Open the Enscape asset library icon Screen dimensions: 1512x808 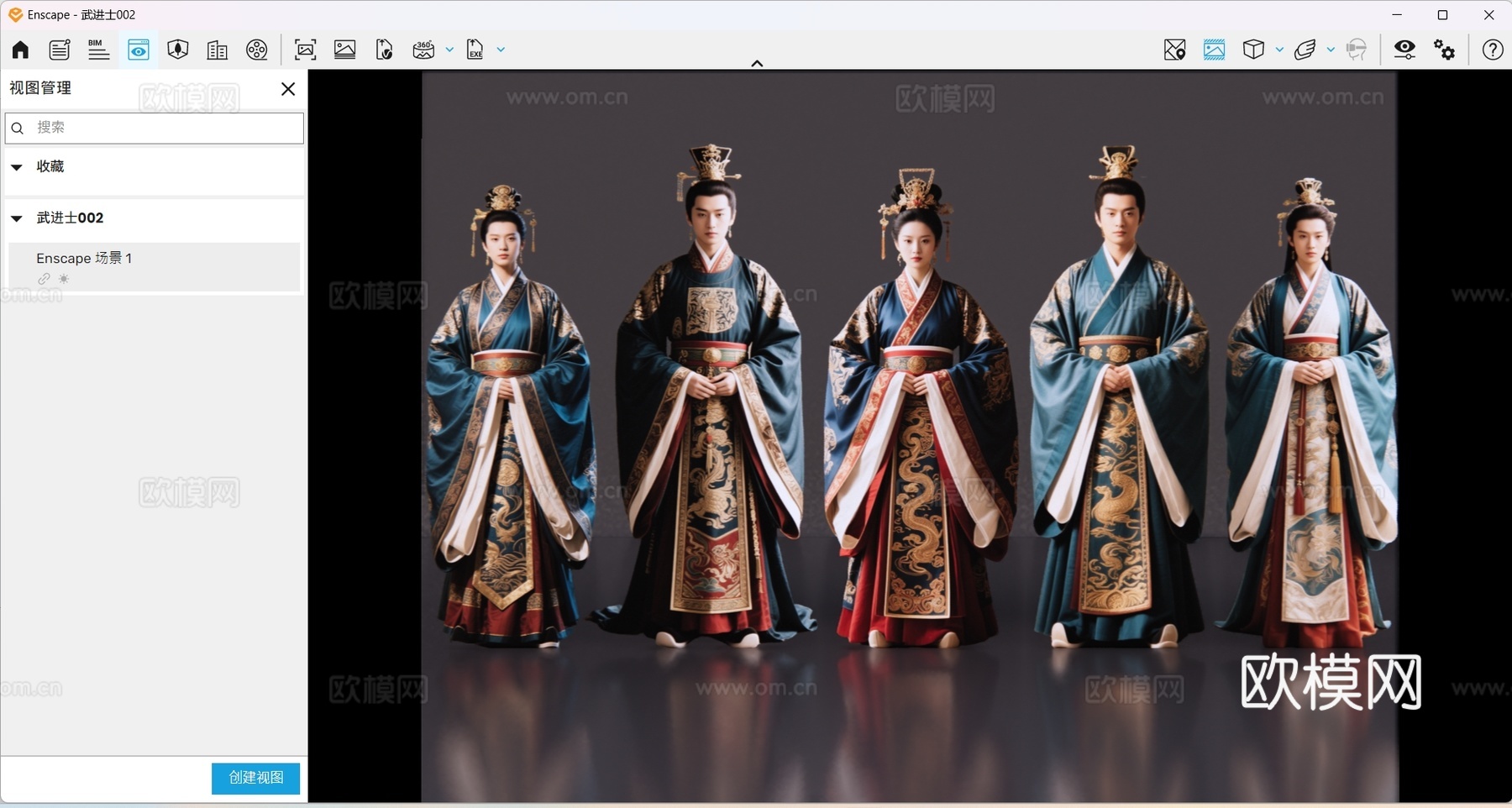click(178, 50)
